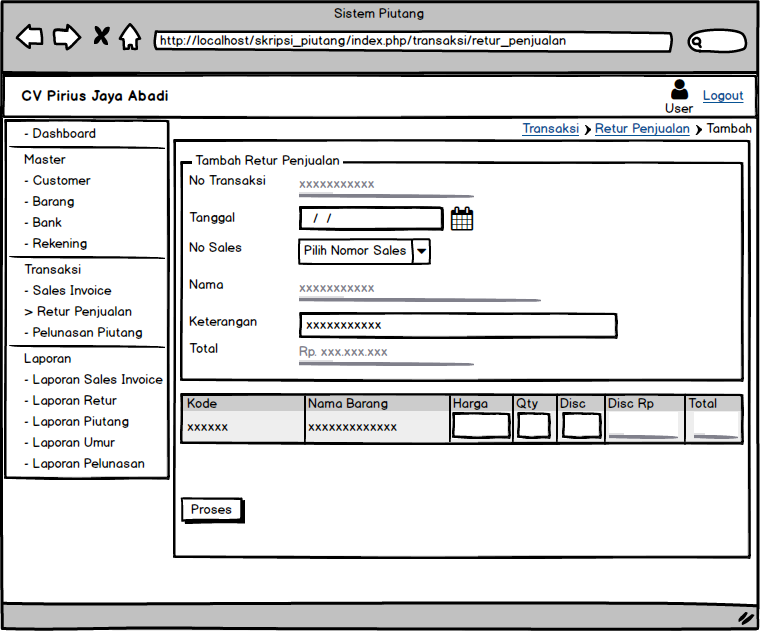Open Rekening in the sidebar
Image resolution: width=760 pixels, height=631 pixels.
(x=56, y=243)
